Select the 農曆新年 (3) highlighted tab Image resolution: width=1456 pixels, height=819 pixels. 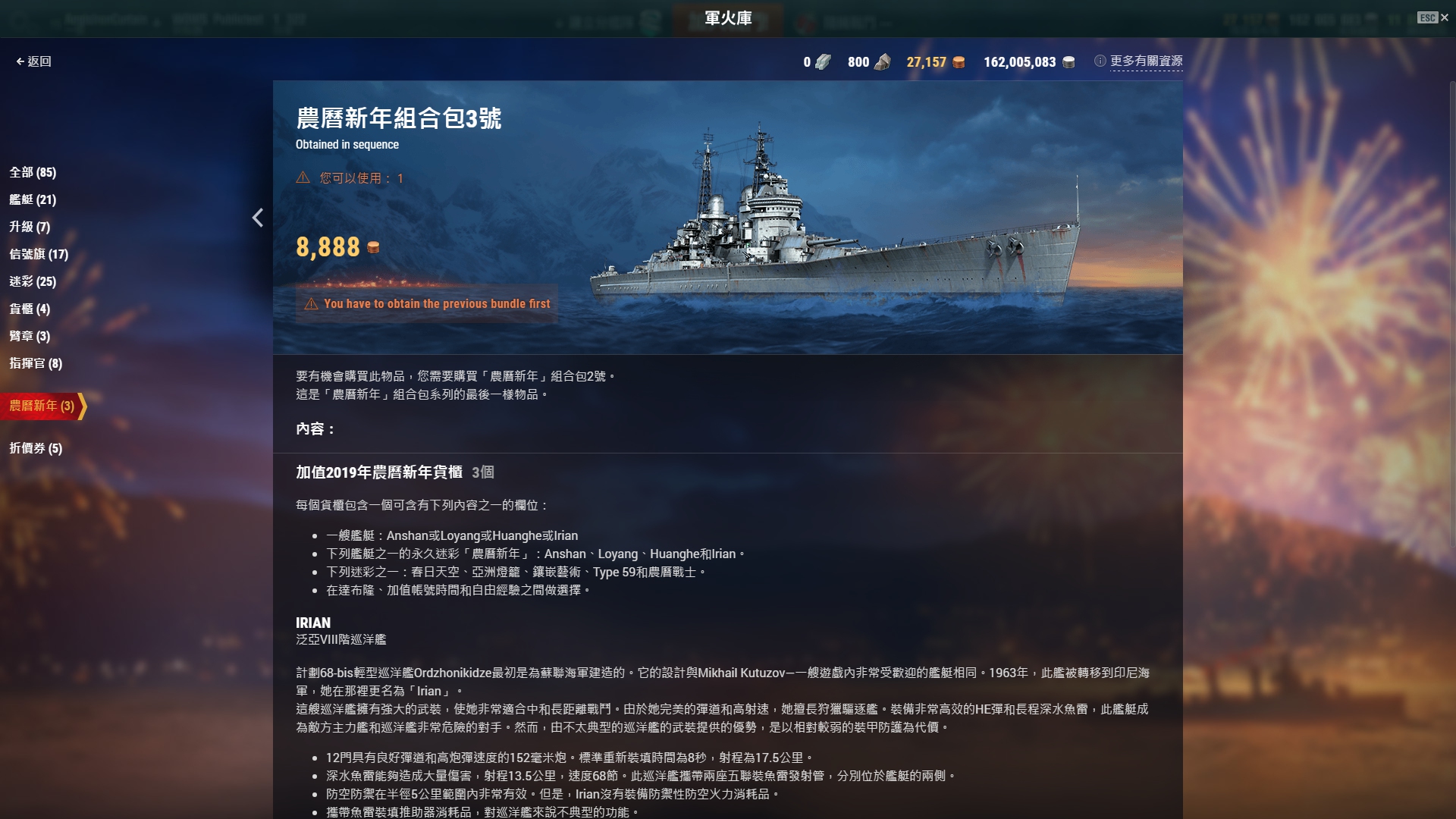[42, 406]
